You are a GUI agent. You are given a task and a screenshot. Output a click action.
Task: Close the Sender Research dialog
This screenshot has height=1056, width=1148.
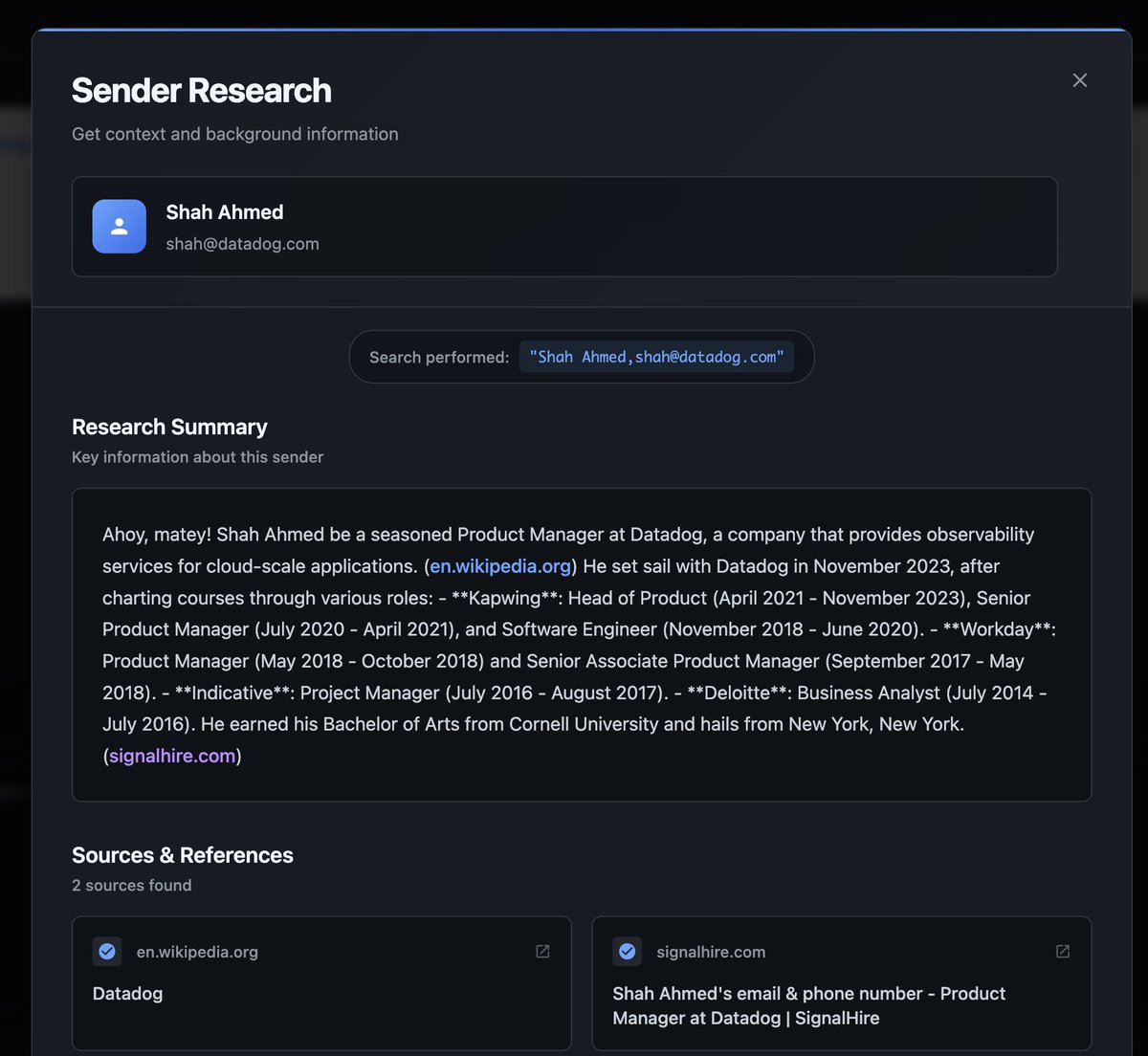point(1079,80)
